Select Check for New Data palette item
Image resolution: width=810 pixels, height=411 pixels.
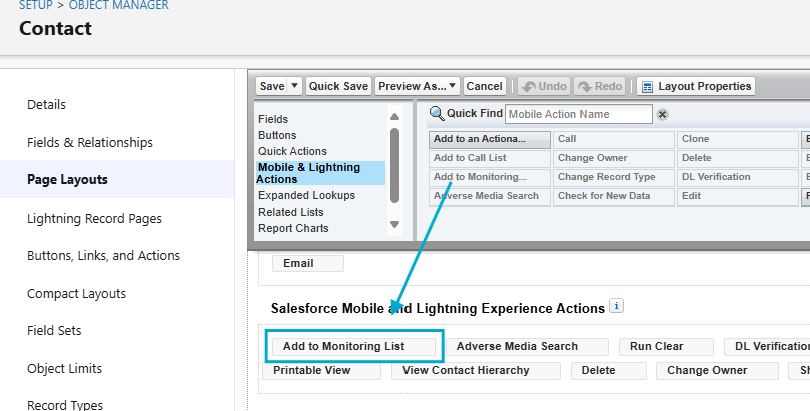(x=614, y=197)
